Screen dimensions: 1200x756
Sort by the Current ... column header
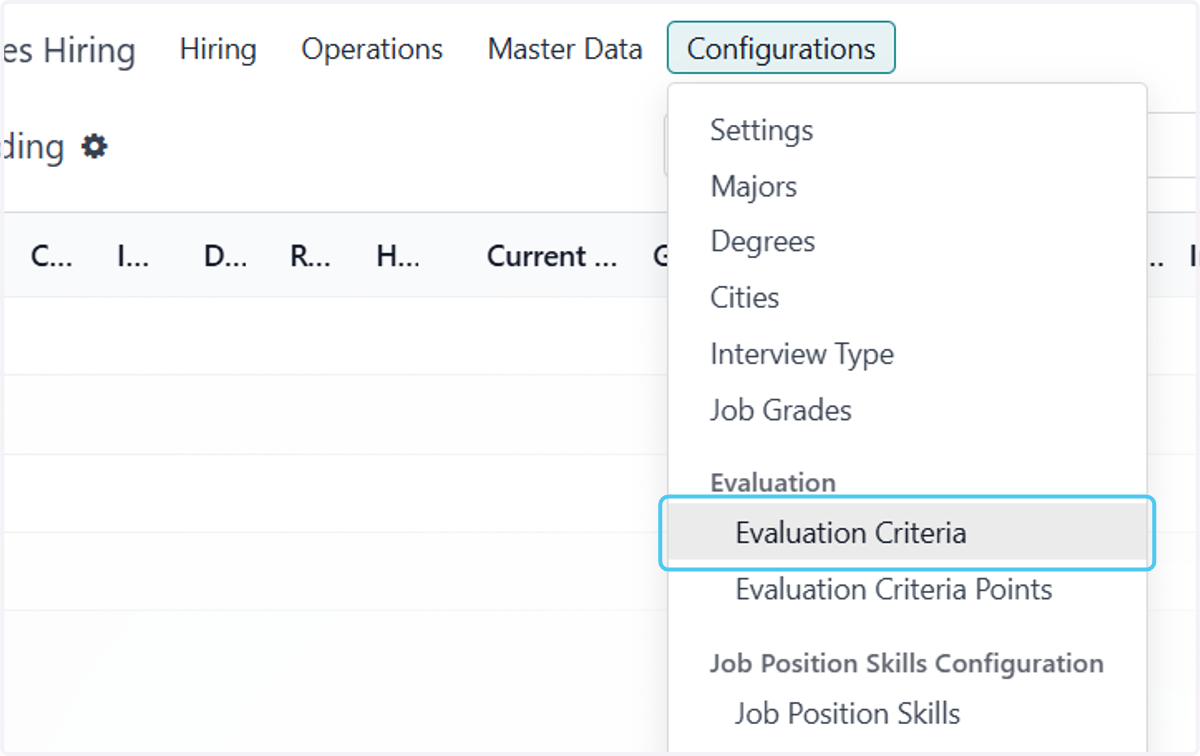click(552, 256)
